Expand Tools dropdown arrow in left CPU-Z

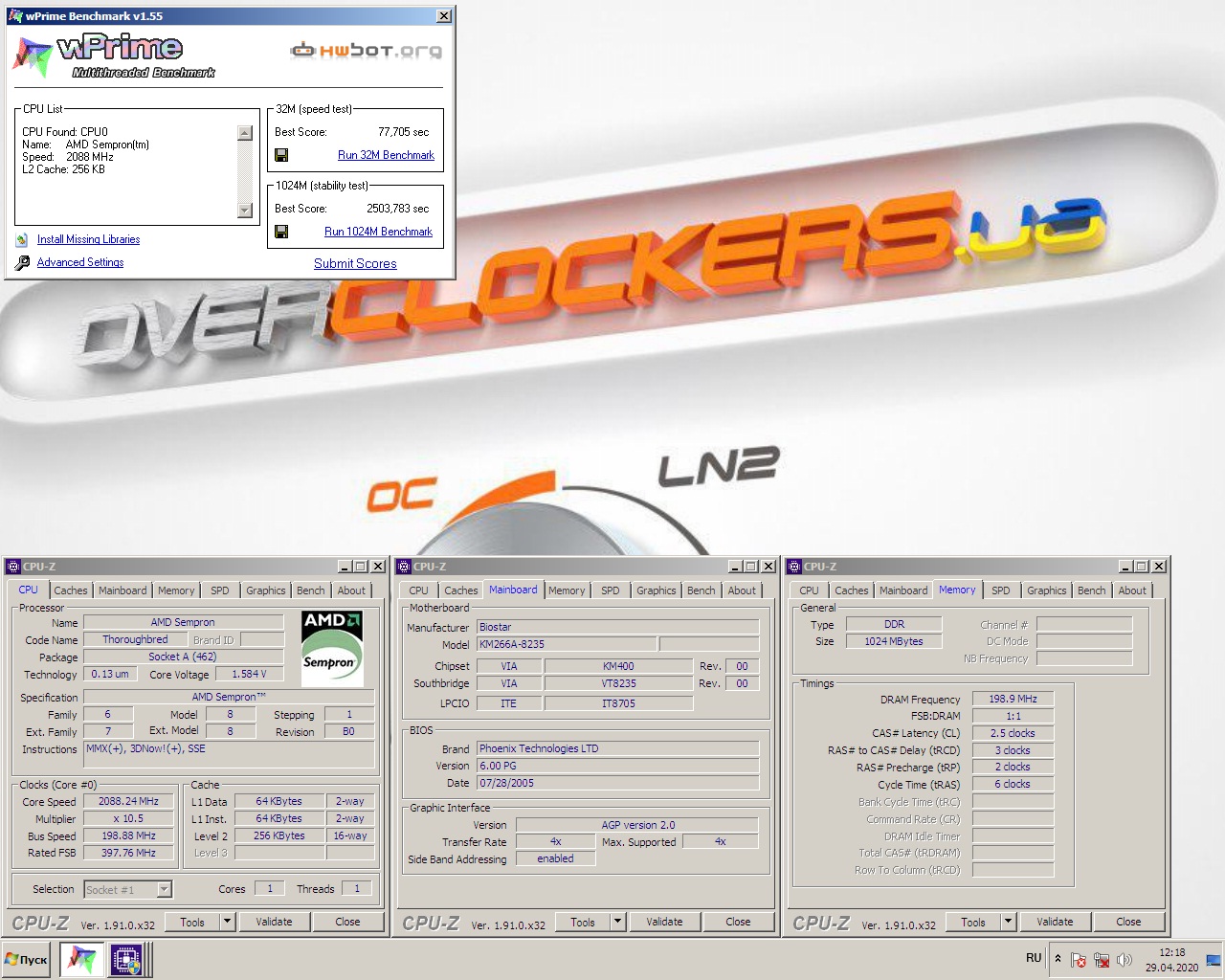tap(228, 922)
